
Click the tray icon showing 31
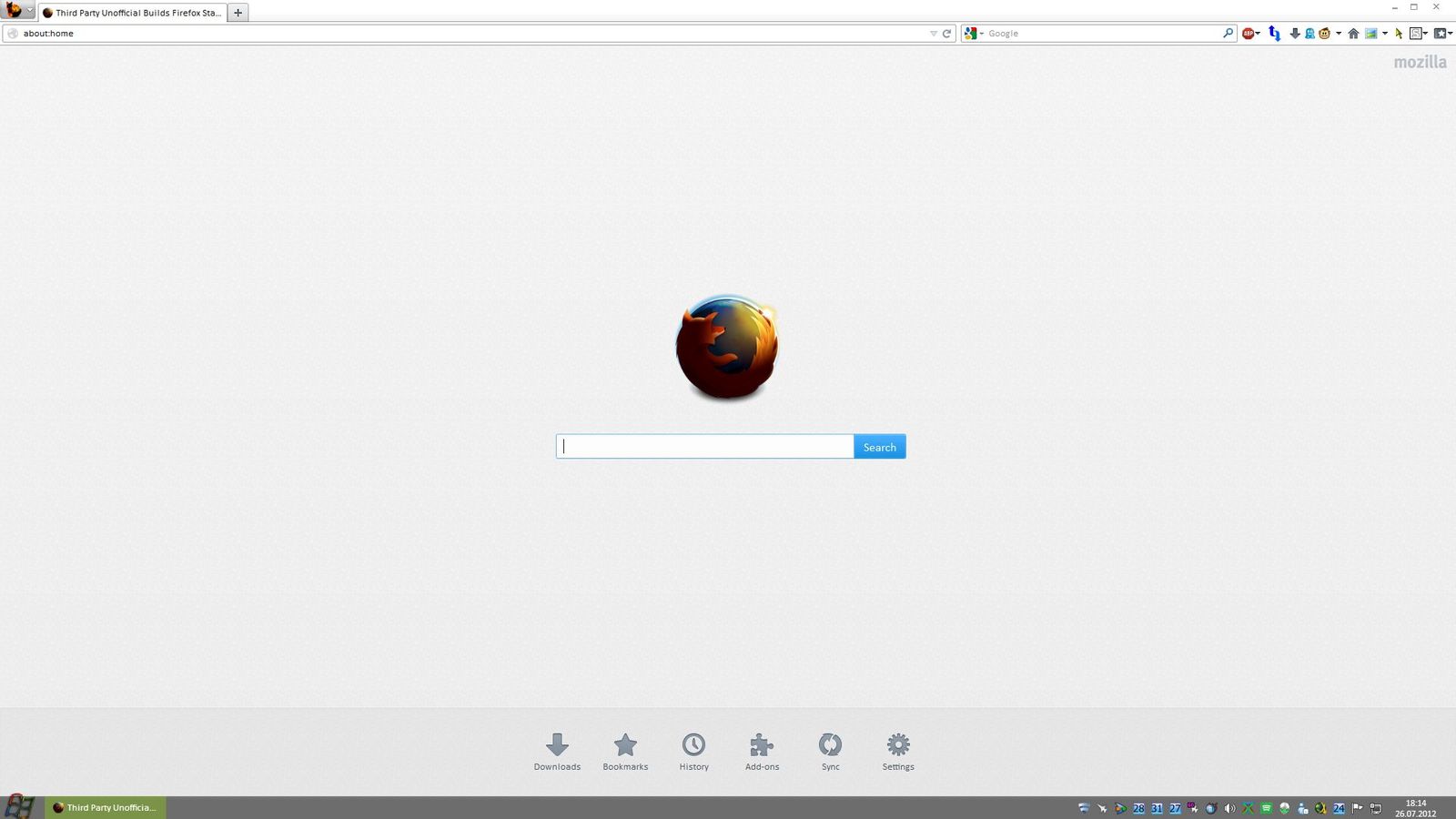point(1157,808)
